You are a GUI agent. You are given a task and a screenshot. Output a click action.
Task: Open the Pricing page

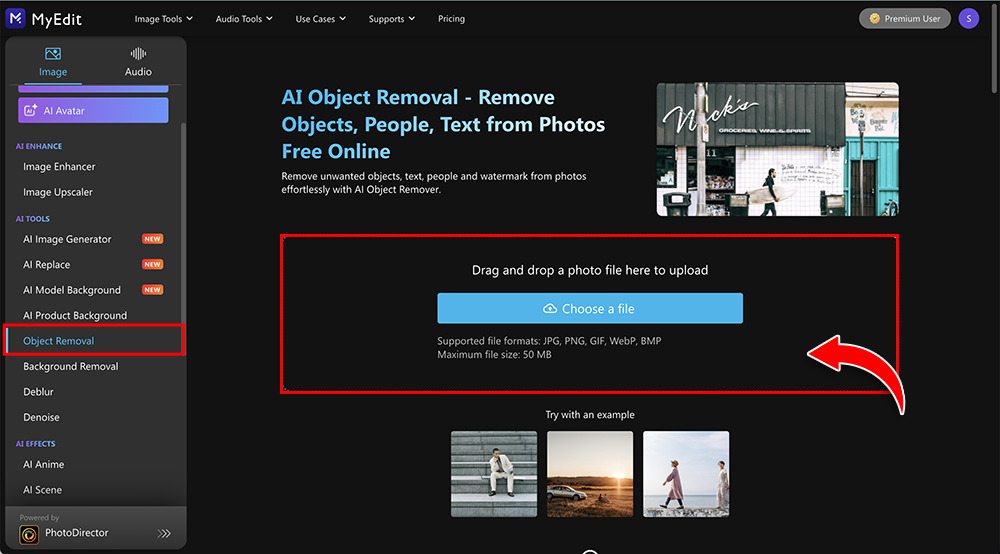pyautogui.click(x=451, y=19)
